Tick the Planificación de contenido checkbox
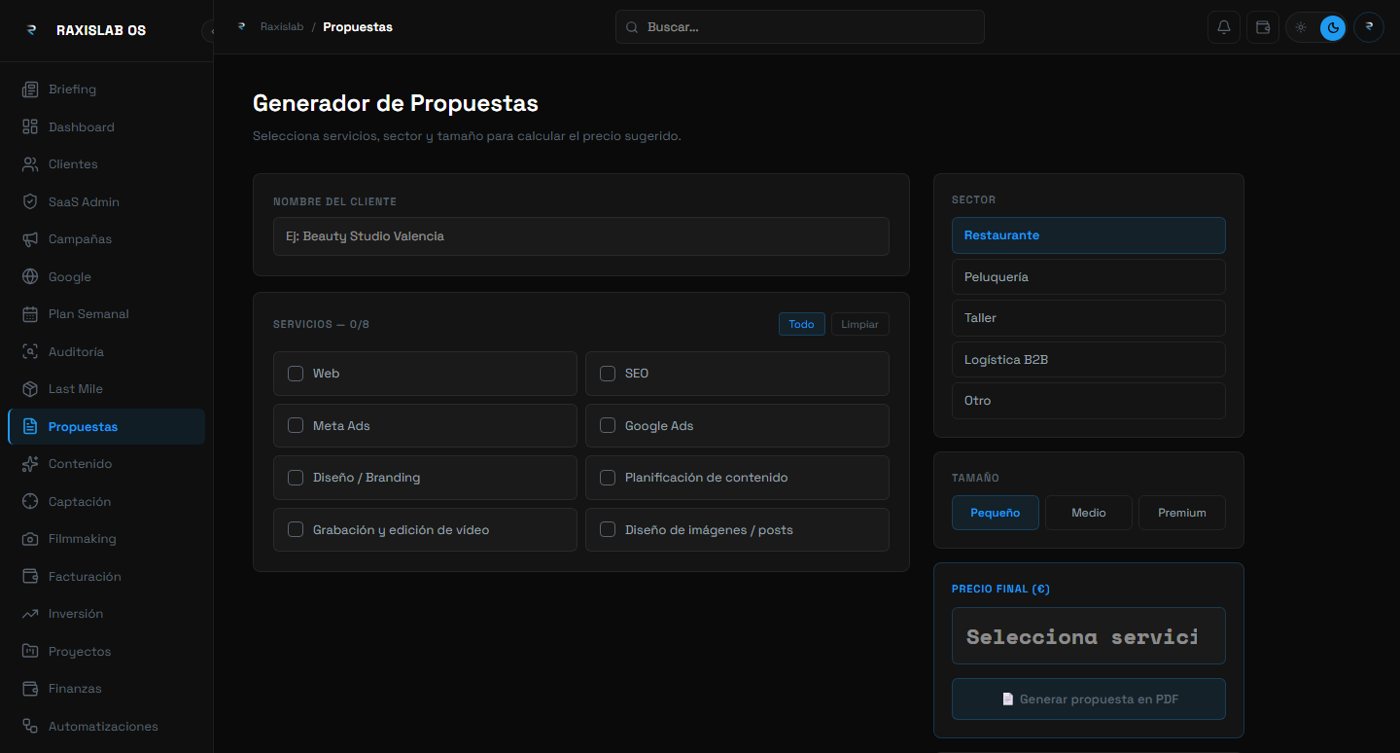 click(608, 477)
